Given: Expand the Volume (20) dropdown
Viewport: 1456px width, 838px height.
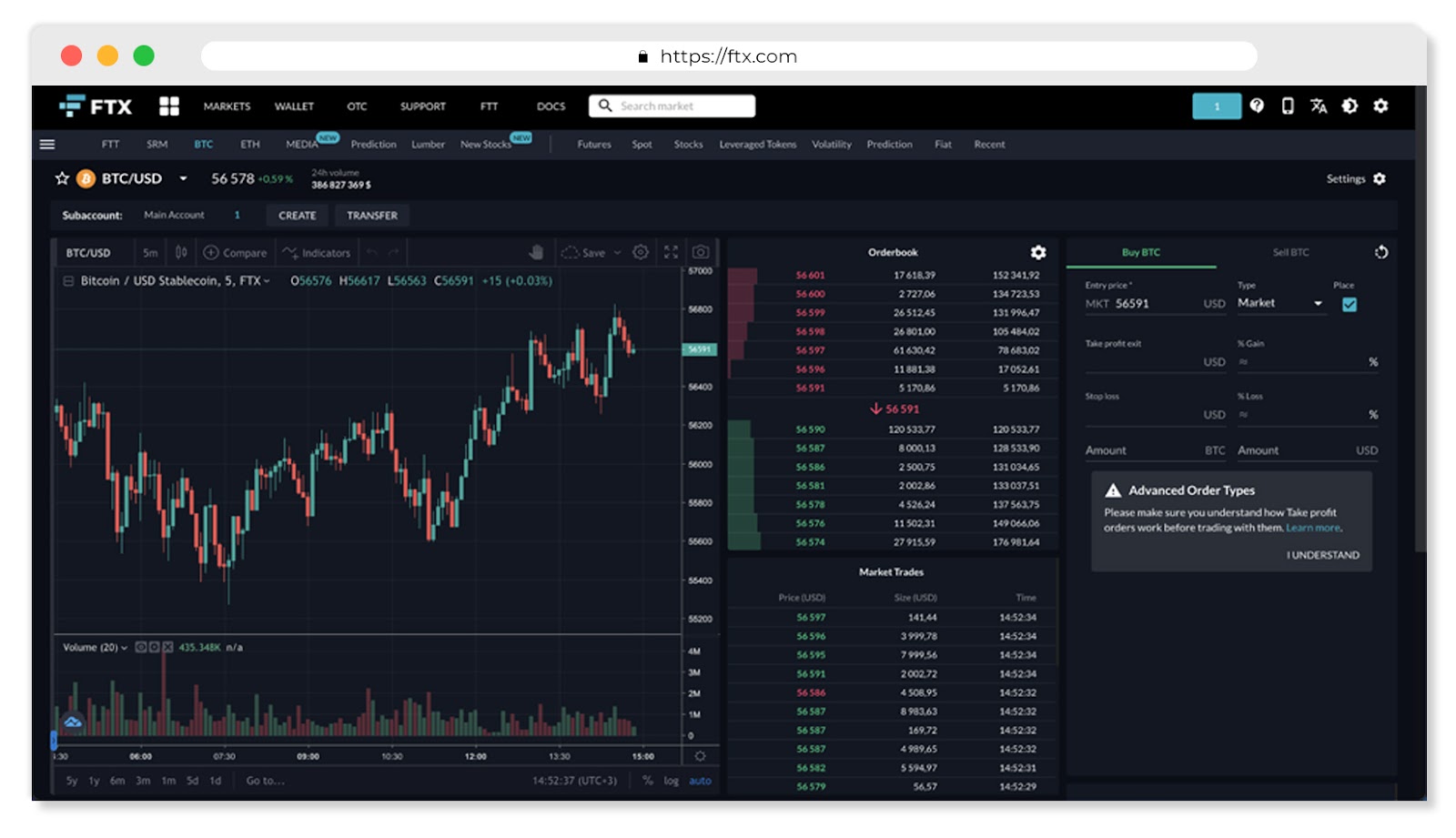Looking at the screenshot, I should click(x=125, y=648).
